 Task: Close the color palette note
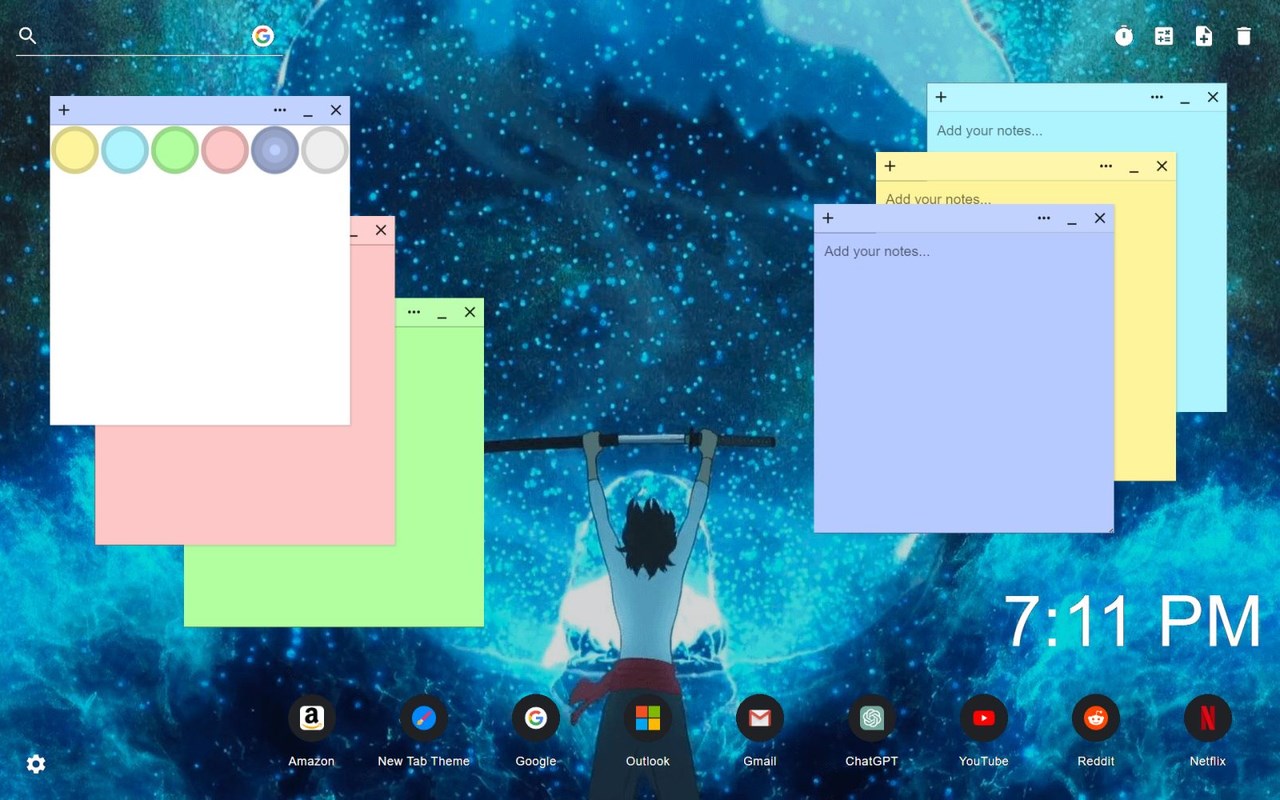click(336, 110)
